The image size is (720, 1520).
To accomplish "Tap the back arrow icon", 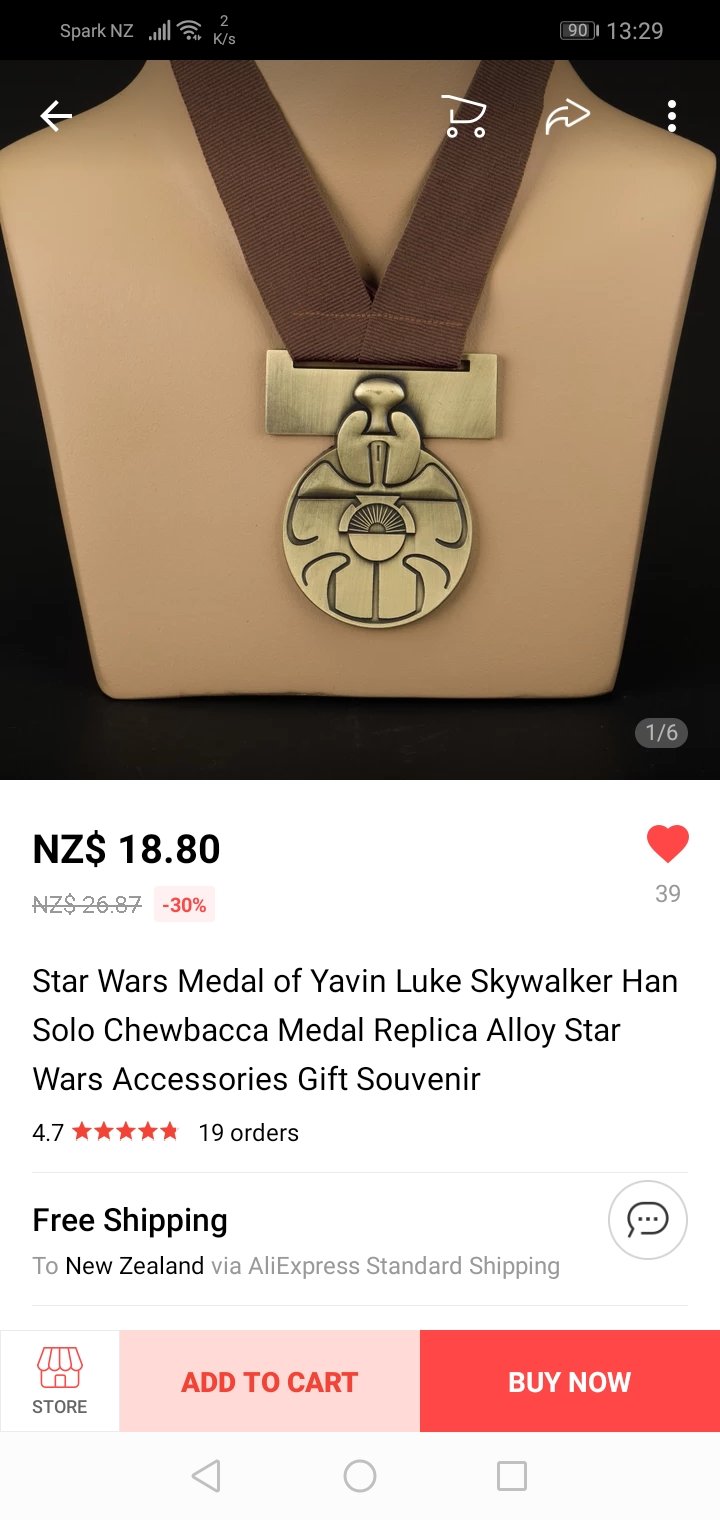I will coord(56,117).
